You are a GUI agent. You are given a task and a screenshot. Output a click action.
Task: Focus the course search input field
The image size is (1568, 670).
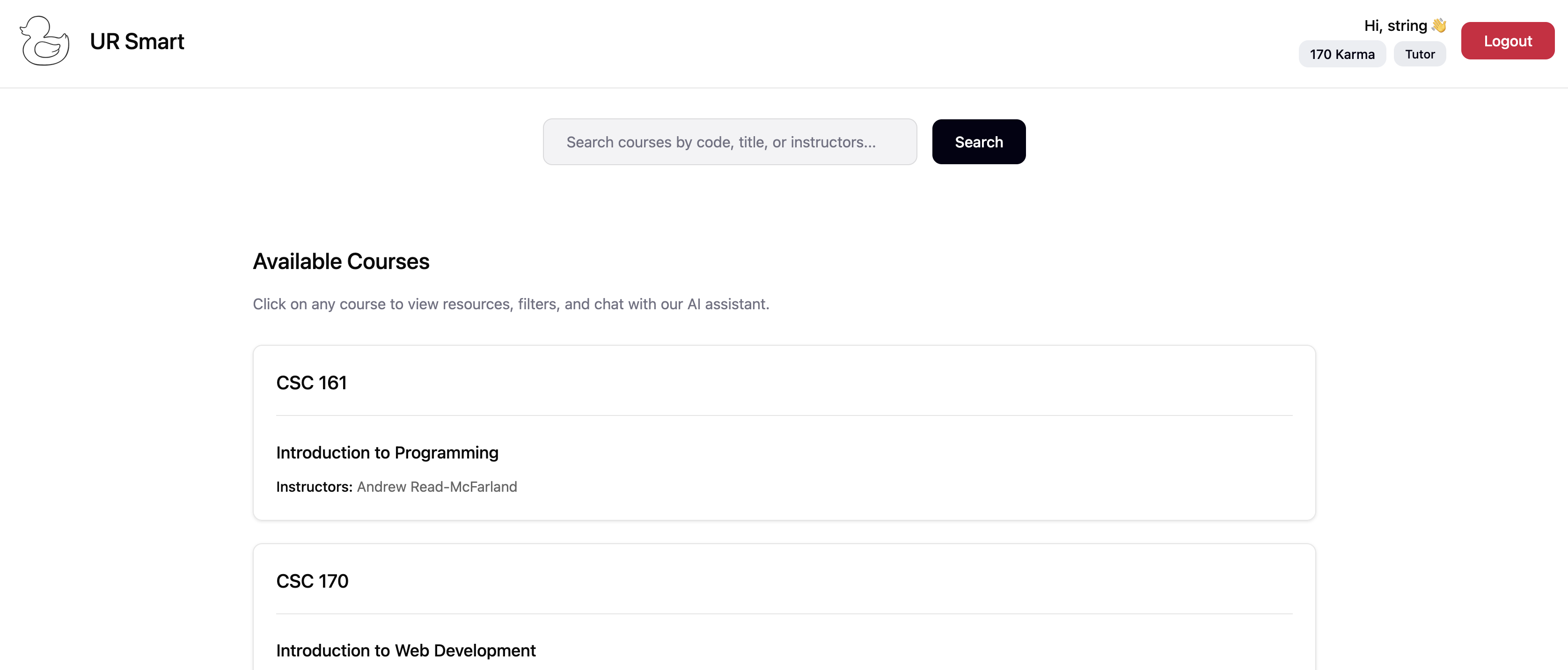[x=729, y=142]
